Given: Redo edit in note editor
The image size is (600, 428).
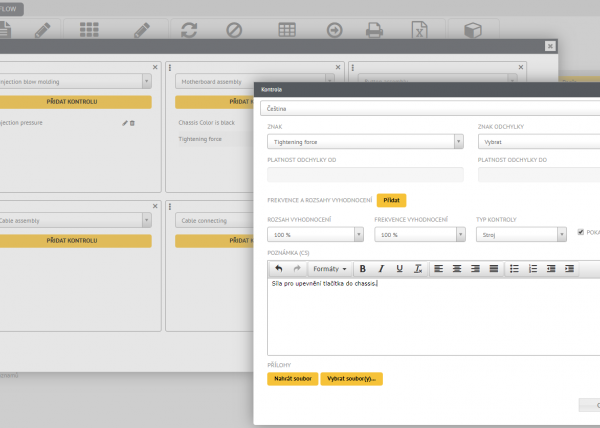Looking at the screenshot, I should click(297, 269).
